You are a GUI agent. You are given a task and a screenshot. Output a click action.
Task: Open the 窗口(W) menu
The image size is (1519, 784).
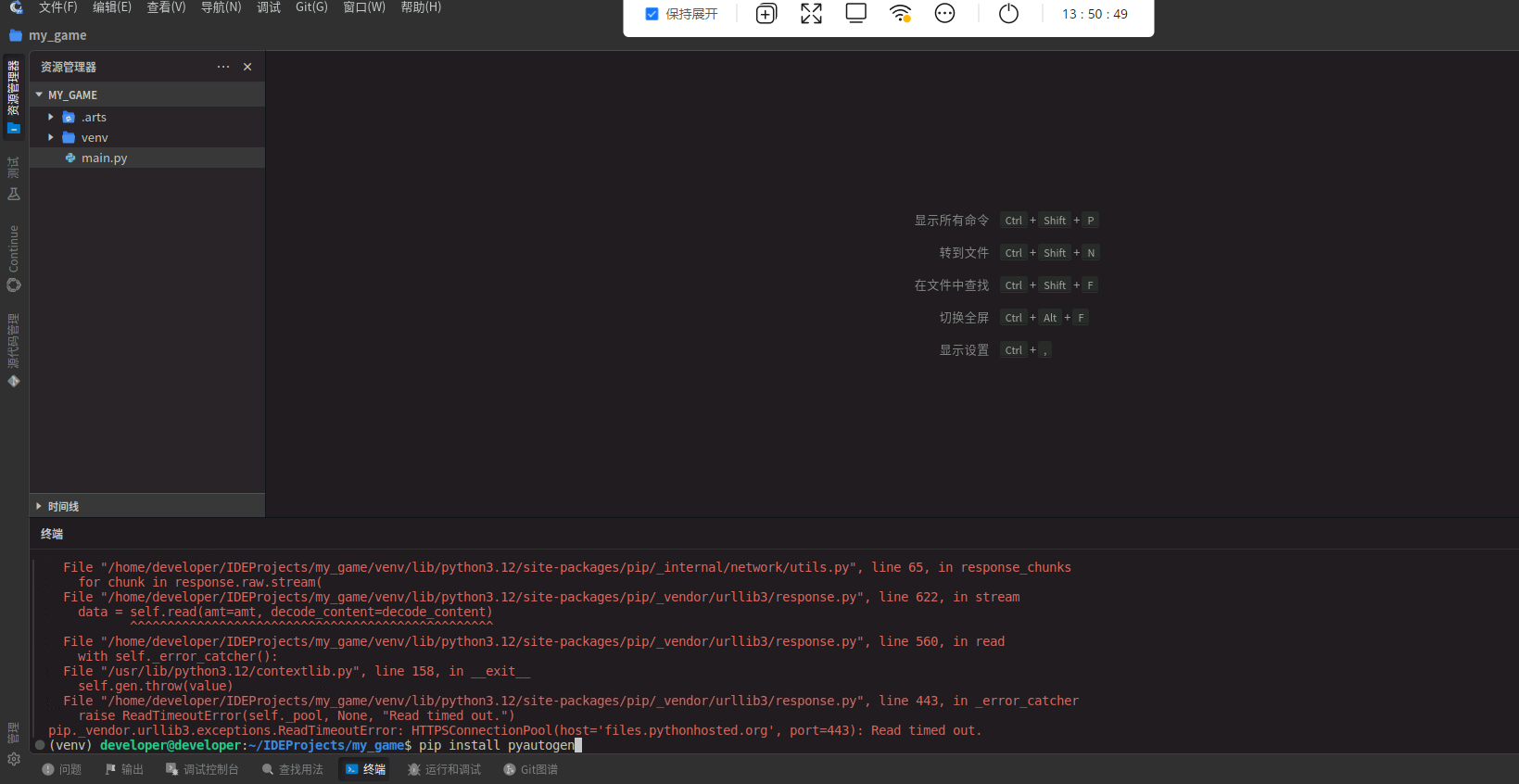click(364, 7)
